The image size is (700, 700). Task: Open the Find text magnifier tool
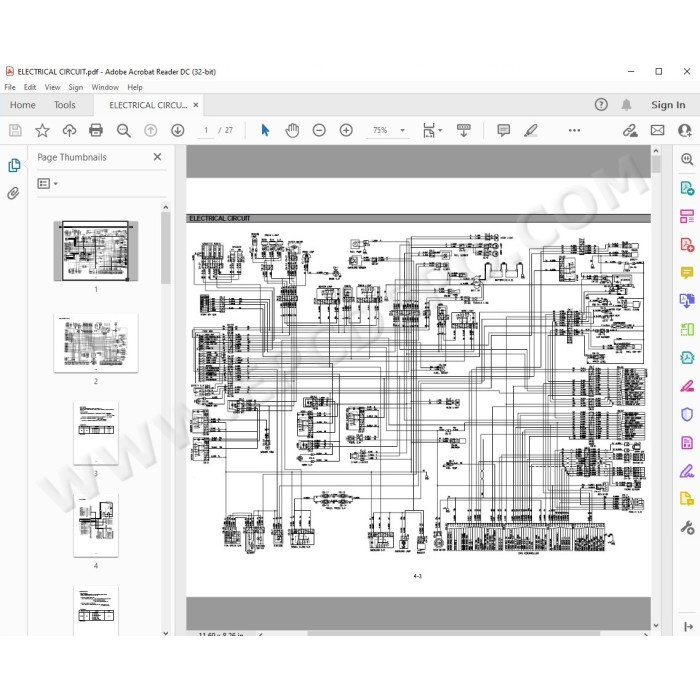pyautogui.click(x=124, y=130)
